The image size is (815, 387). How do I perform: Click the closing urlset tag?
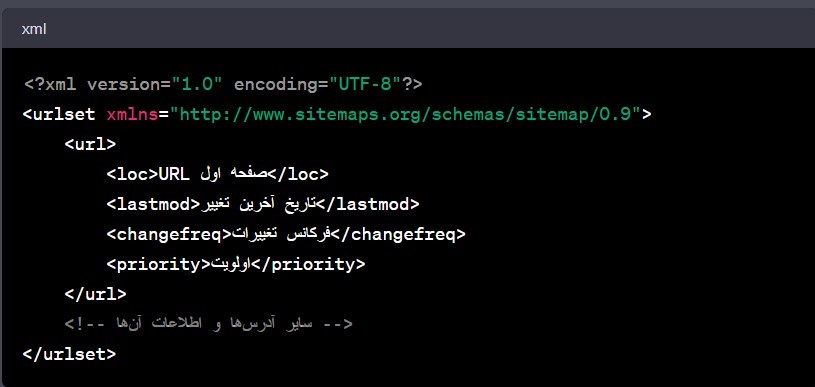(69, 354)
